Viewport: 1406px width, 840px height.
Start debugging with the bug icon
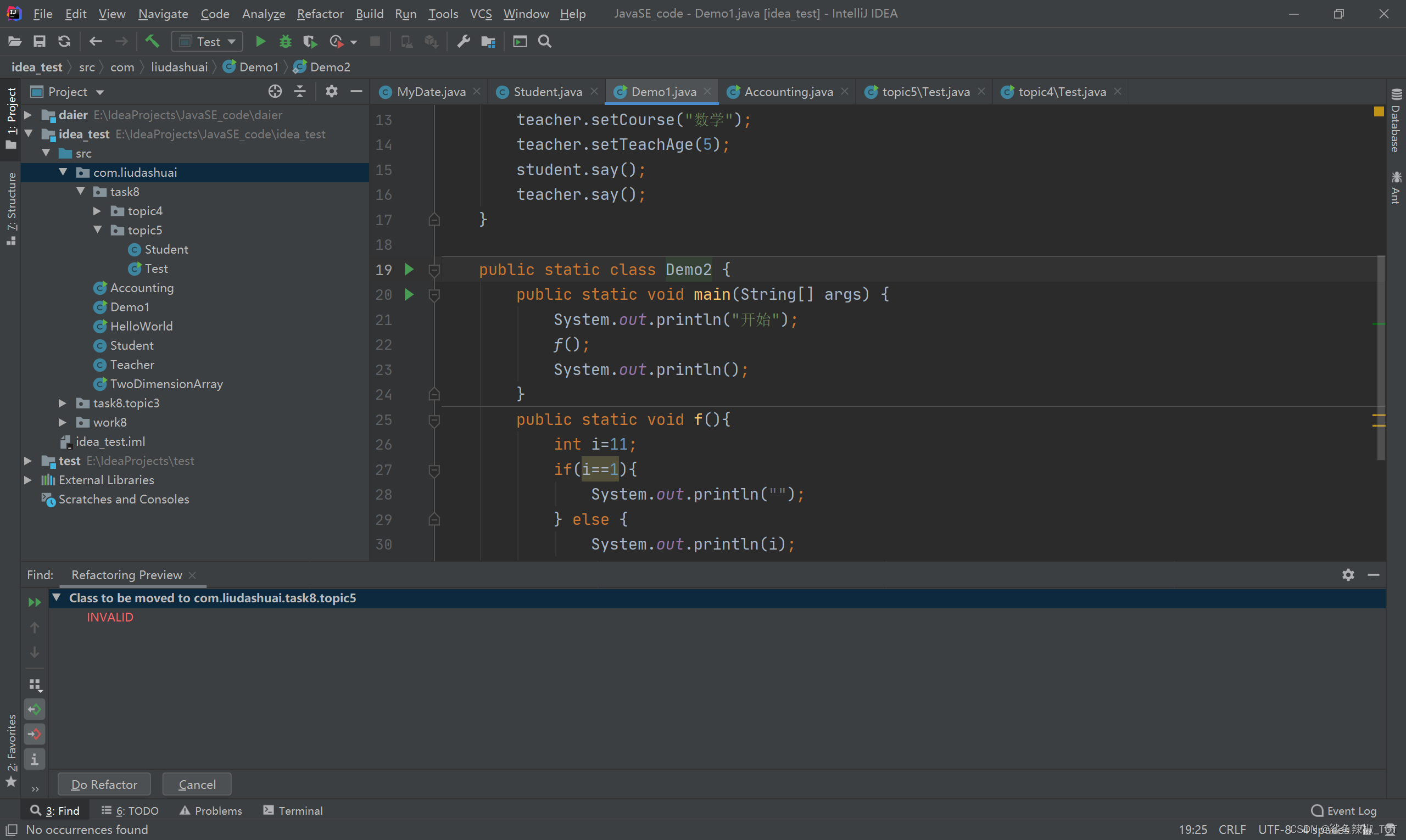286,41
